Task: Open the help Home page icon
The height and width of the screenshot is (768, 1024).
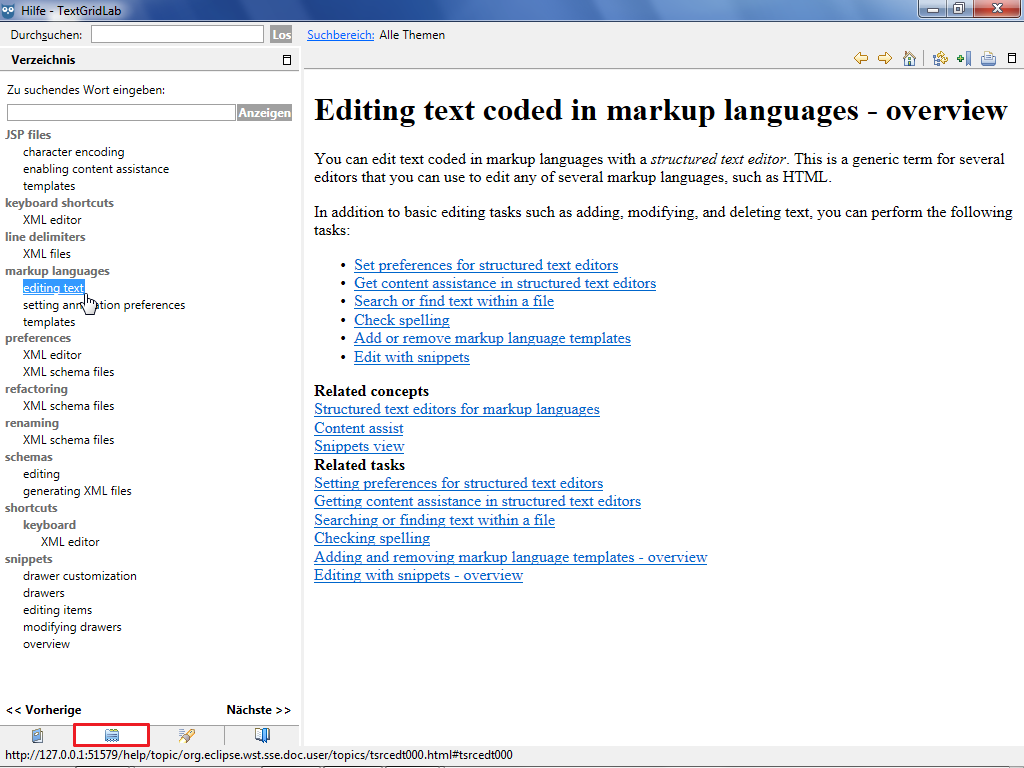Action: click(x=909, y=59)
